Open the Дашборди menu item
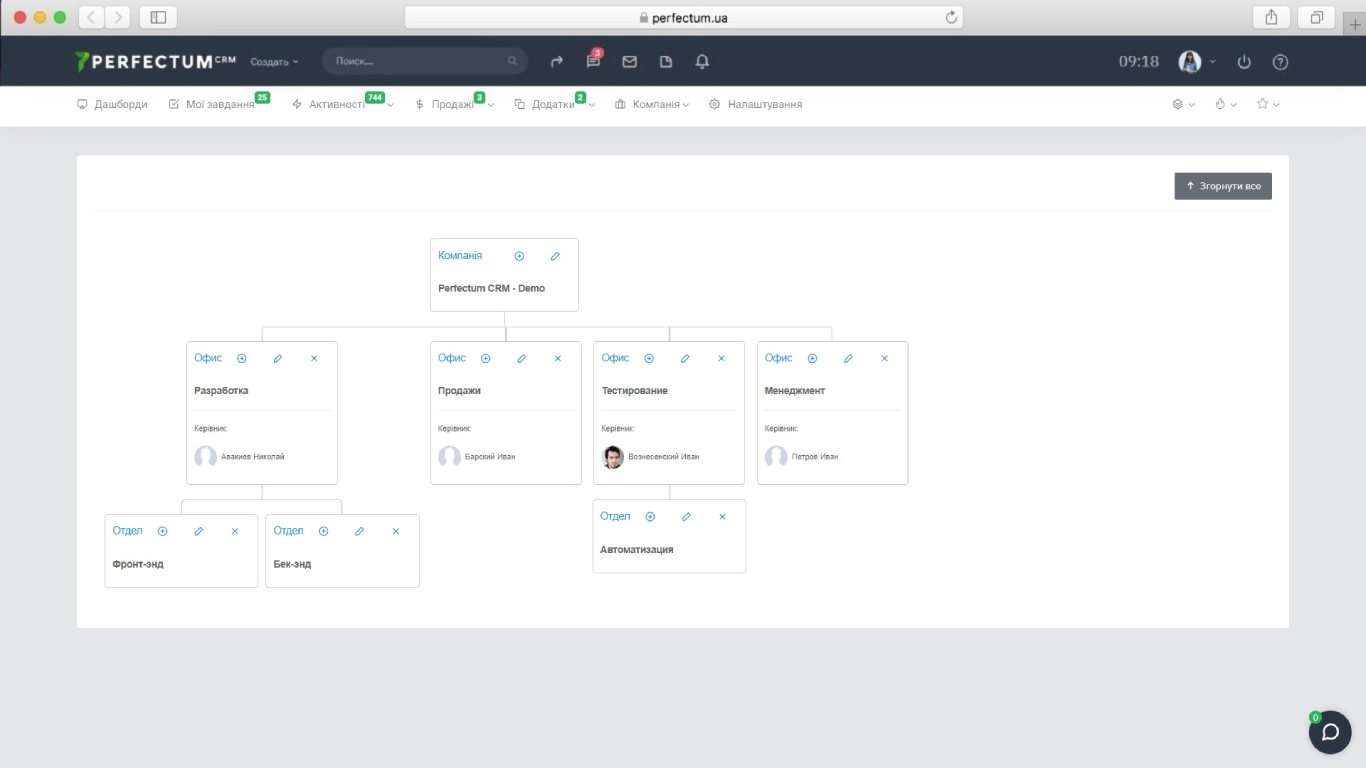Image resolution: width=1366 pixels, height=768 pixels. click(112, 104)
